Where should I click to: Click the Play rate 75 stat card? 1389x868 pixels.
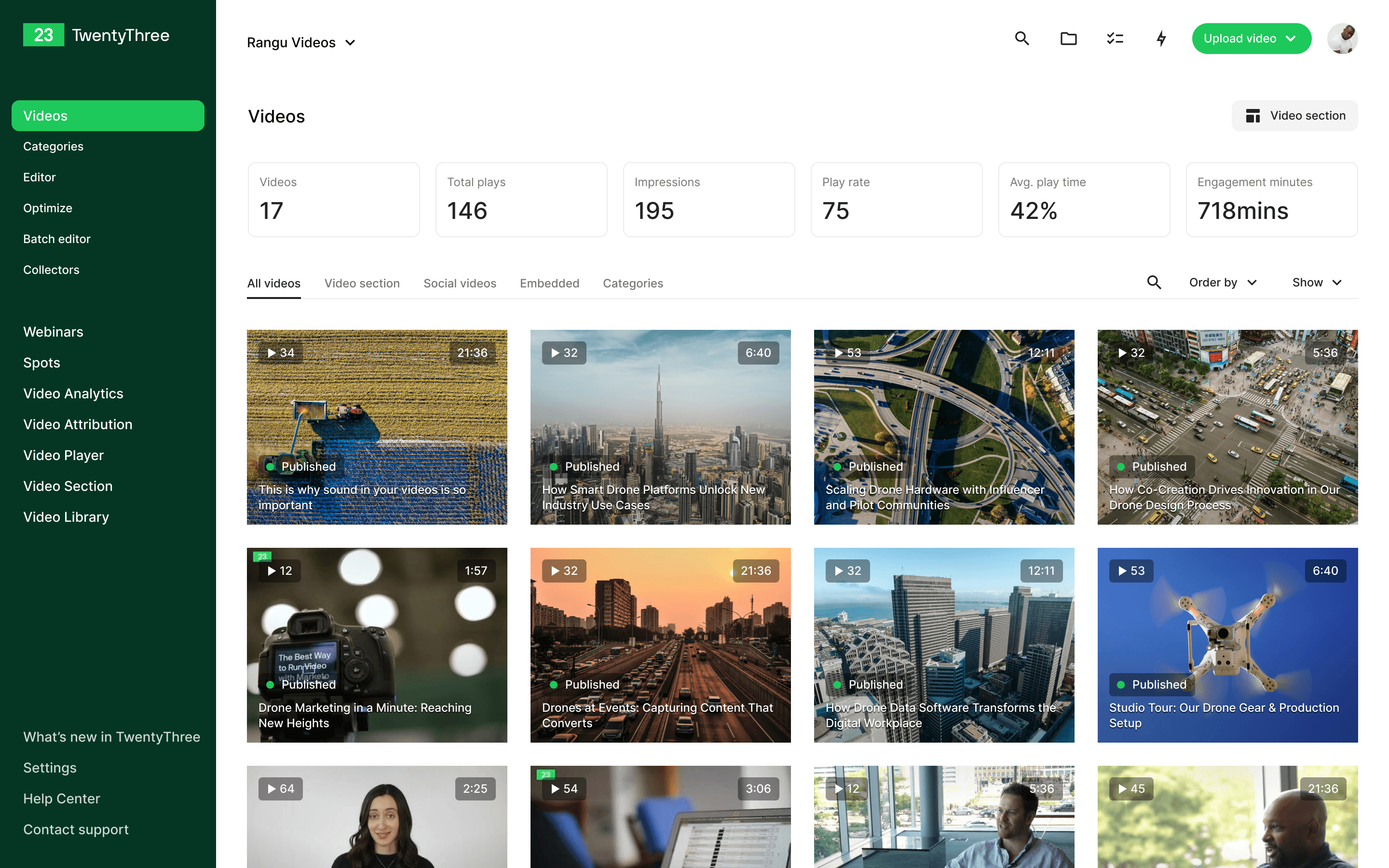[x=897, y=200]
